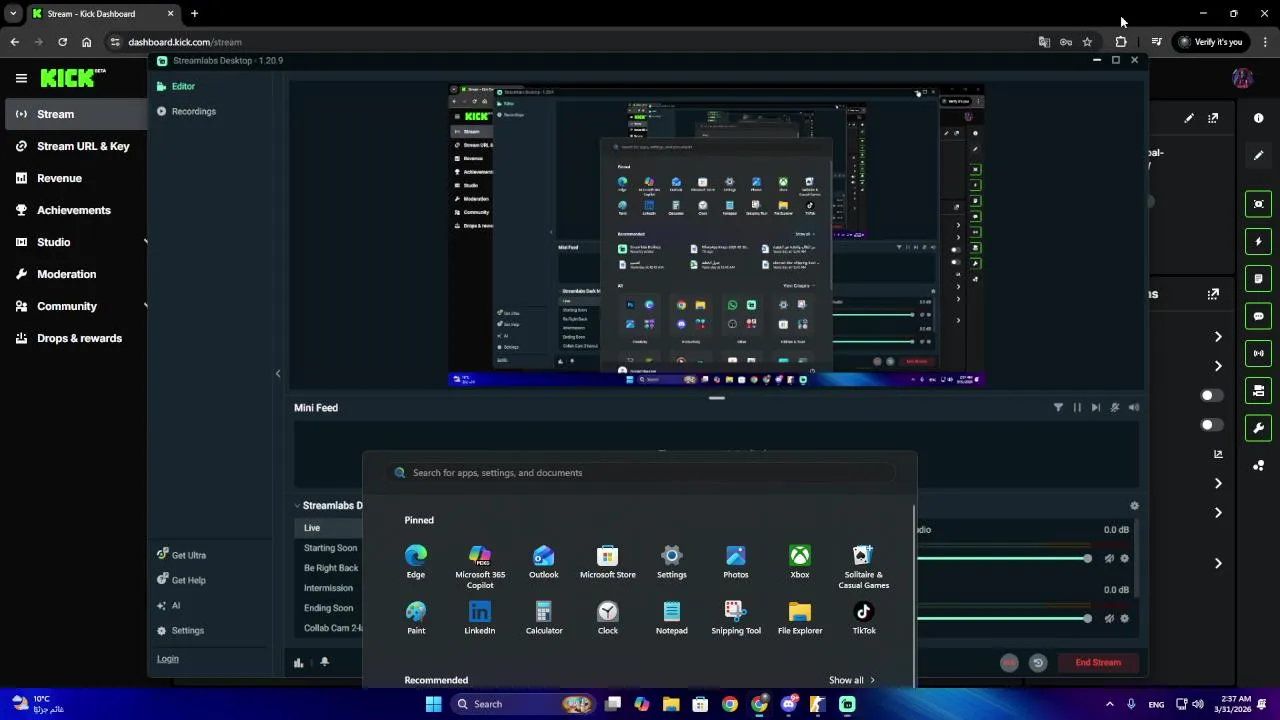Screen dimensions: 1280x720
Task: Expand the Streamlabs scene collection dropdown
Action: (297, 506)
